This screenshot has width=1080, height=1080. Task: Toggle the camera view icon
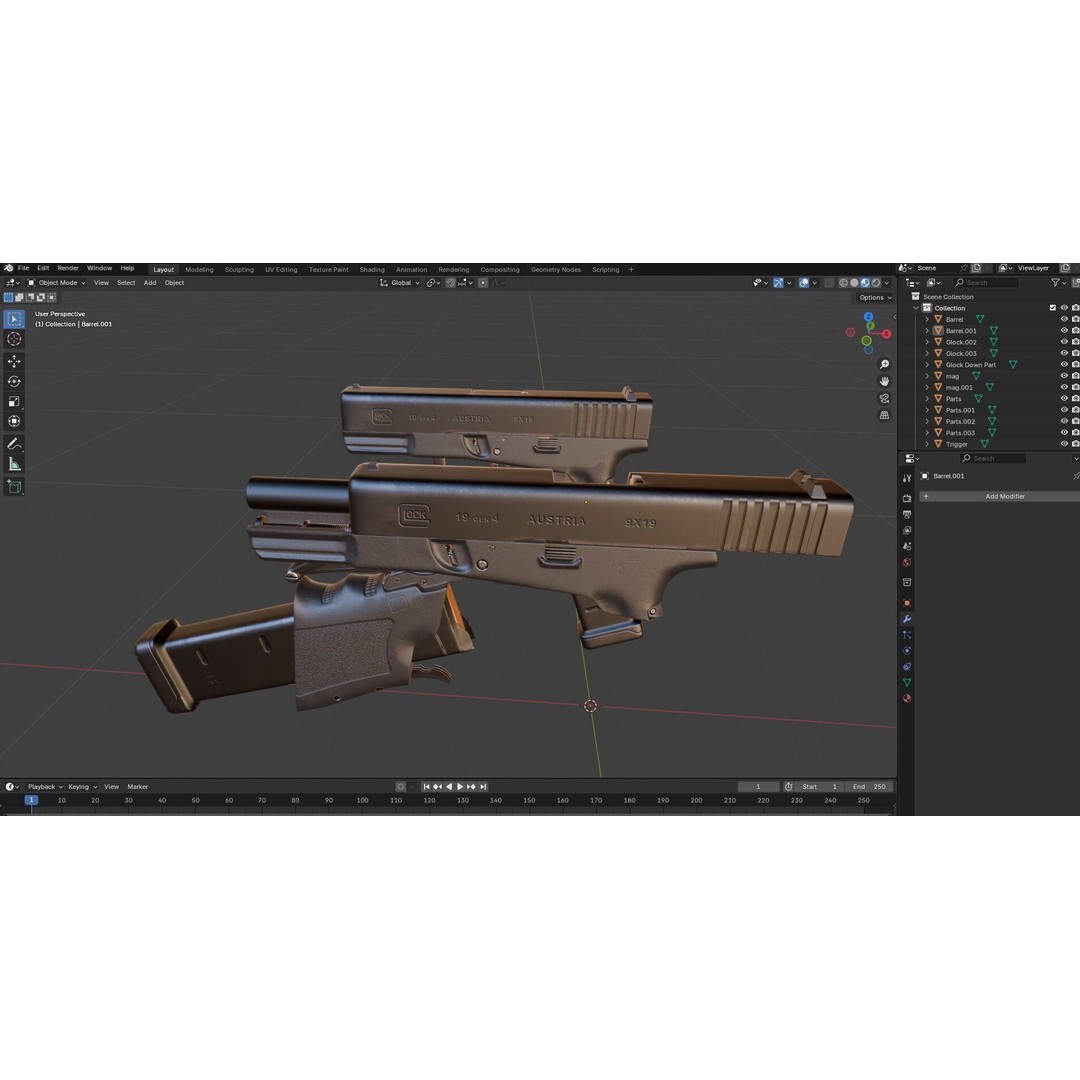click(884, 399)
